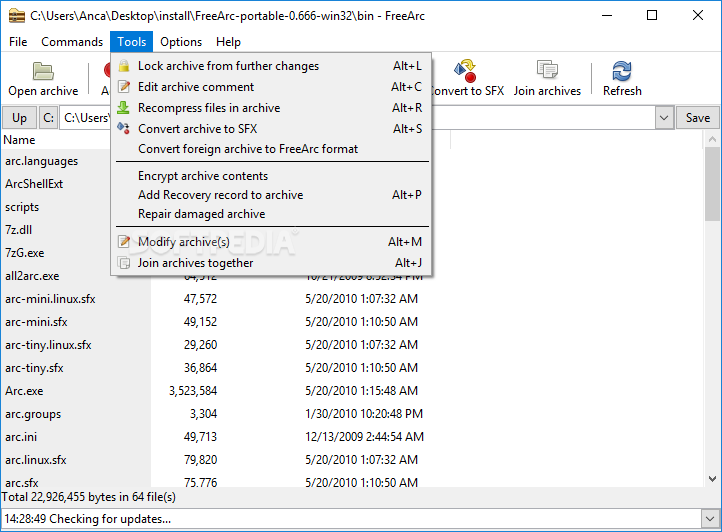Click the pencil icon beside Edit archive comment

point(123,87)
